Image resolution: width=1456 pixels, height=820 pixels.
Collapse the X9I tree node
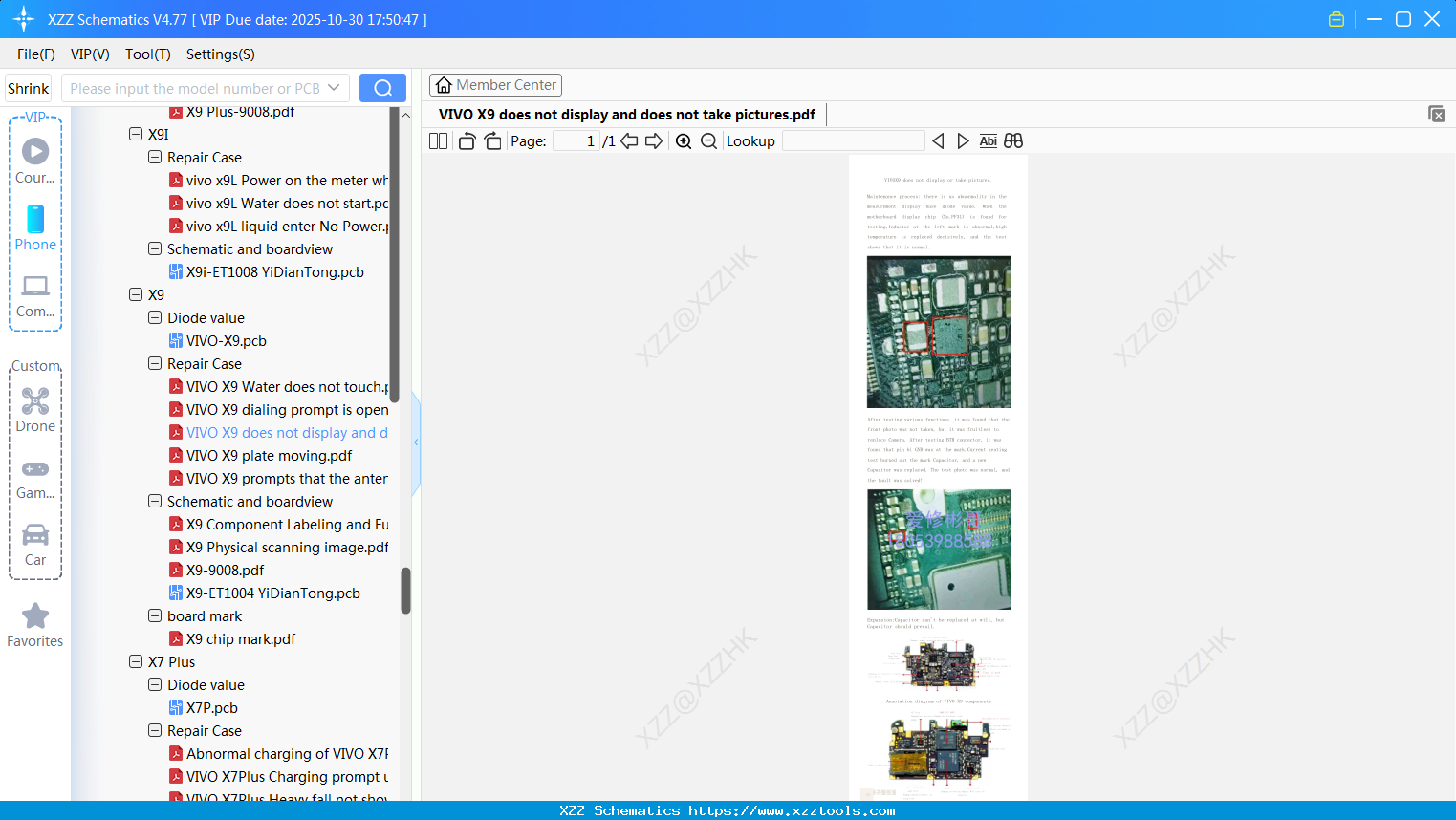(x=136, y=135)
